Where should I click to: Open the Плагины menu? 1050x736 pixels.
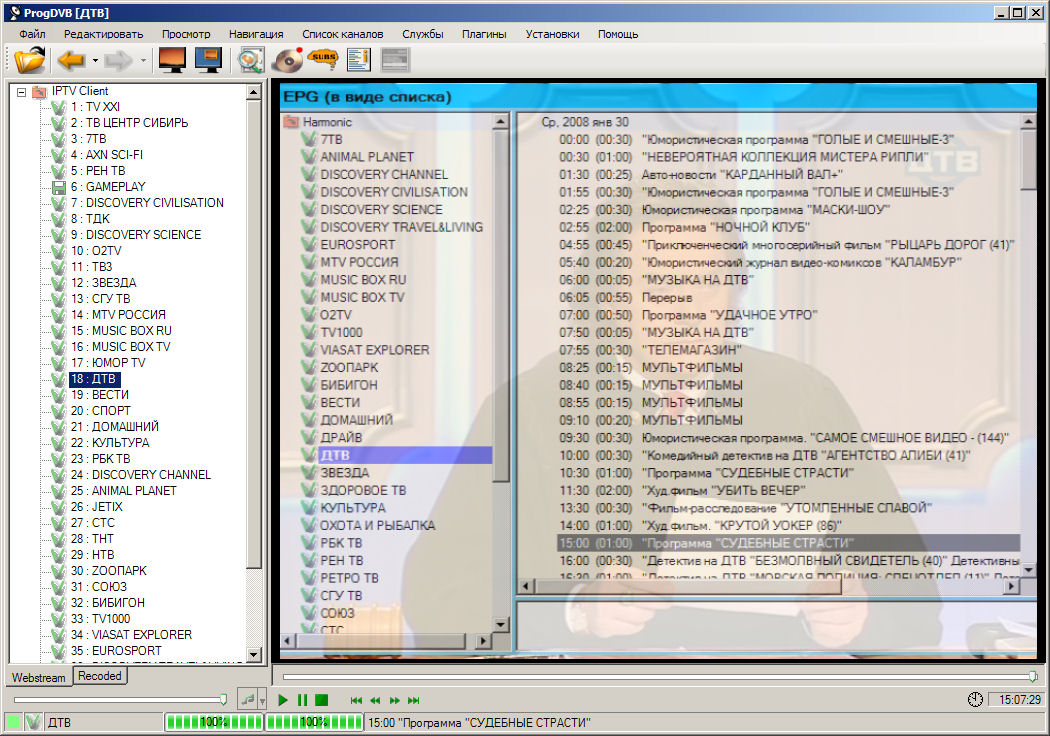click(x=484, y=34)
